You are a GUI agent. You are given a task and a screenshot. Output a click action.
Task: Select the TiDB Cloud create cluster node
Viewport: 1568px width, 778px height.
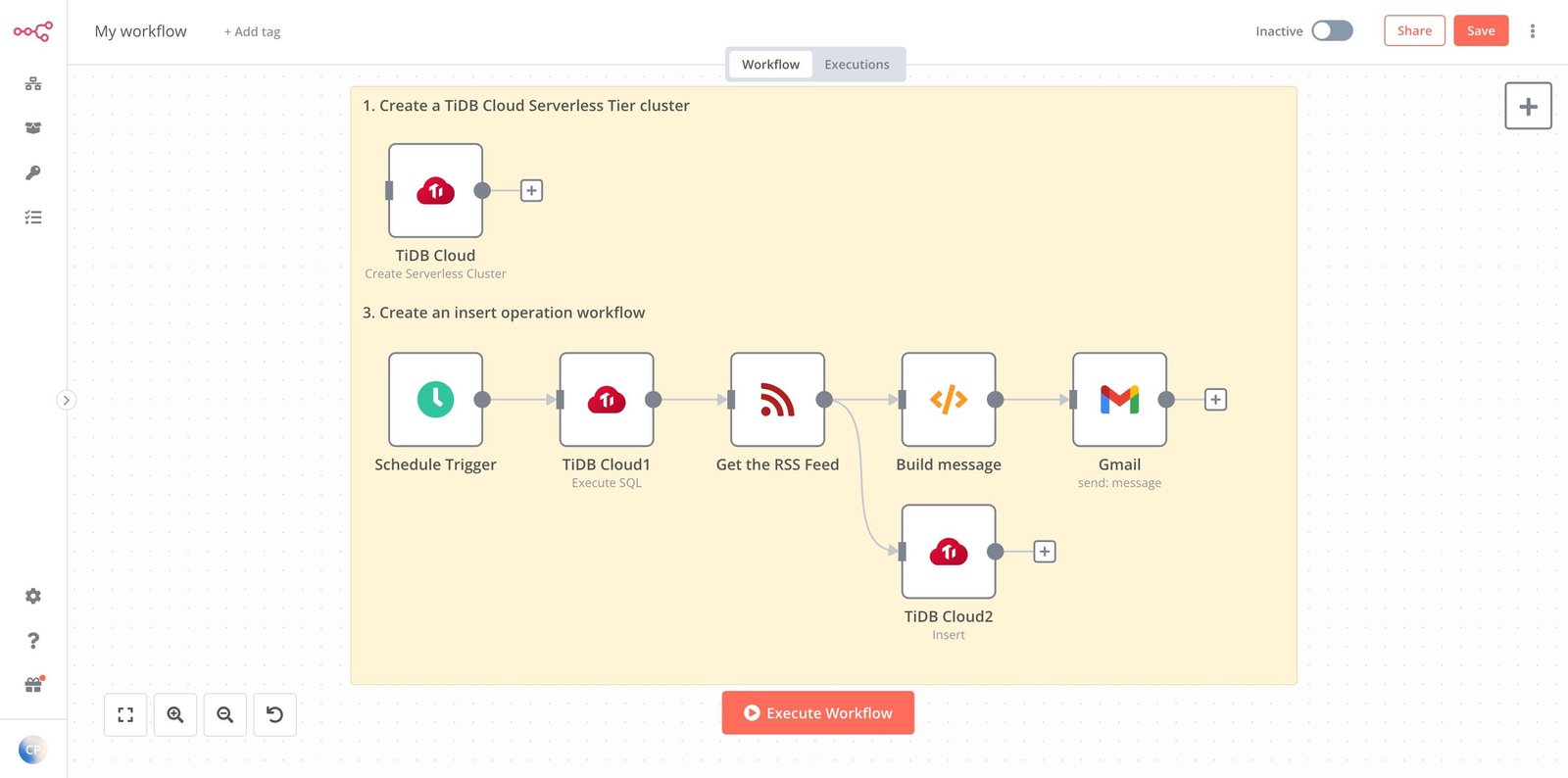click(435, 190)
